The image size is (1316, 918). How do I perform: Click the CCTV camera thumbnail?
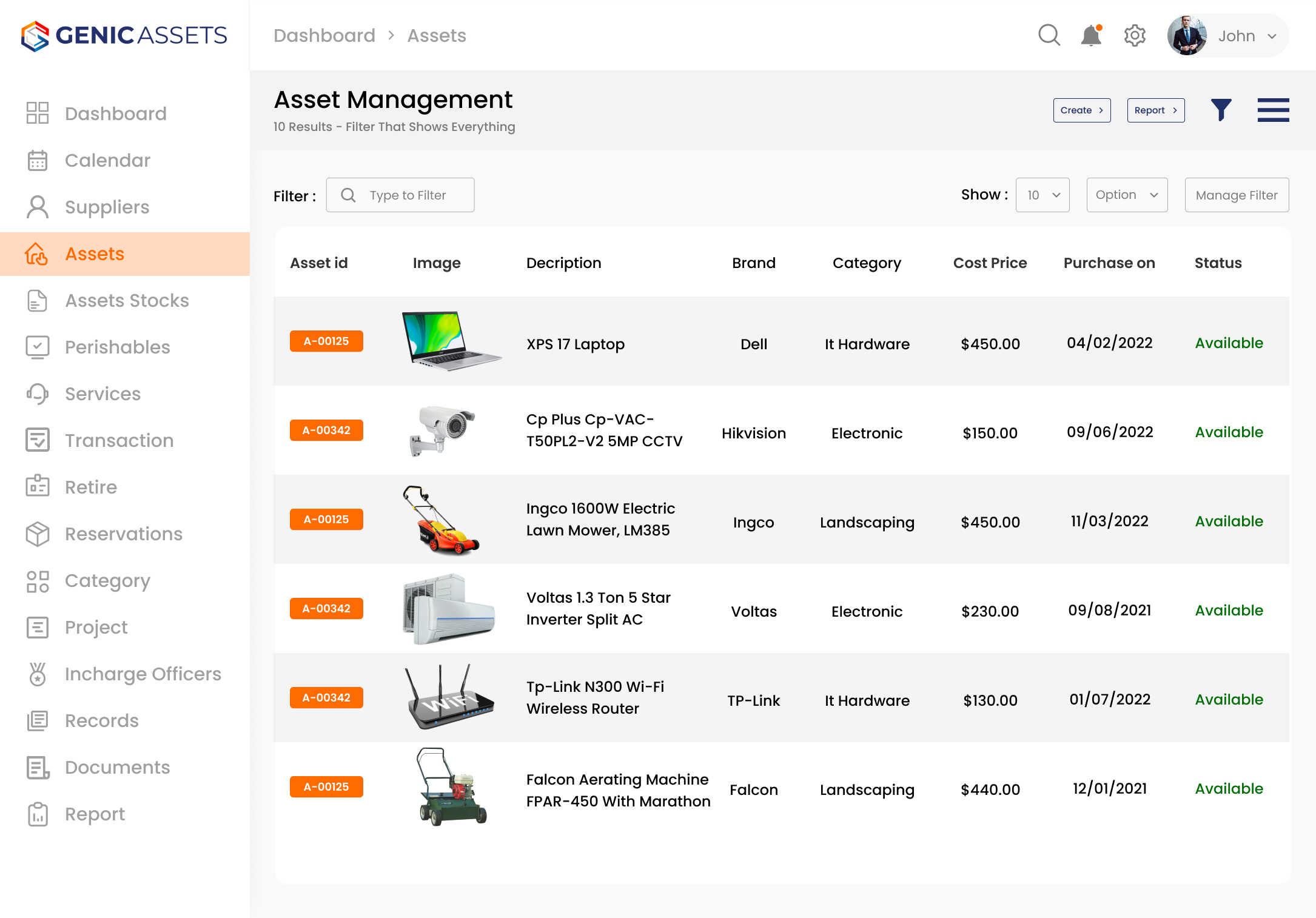tap(441, 431)
